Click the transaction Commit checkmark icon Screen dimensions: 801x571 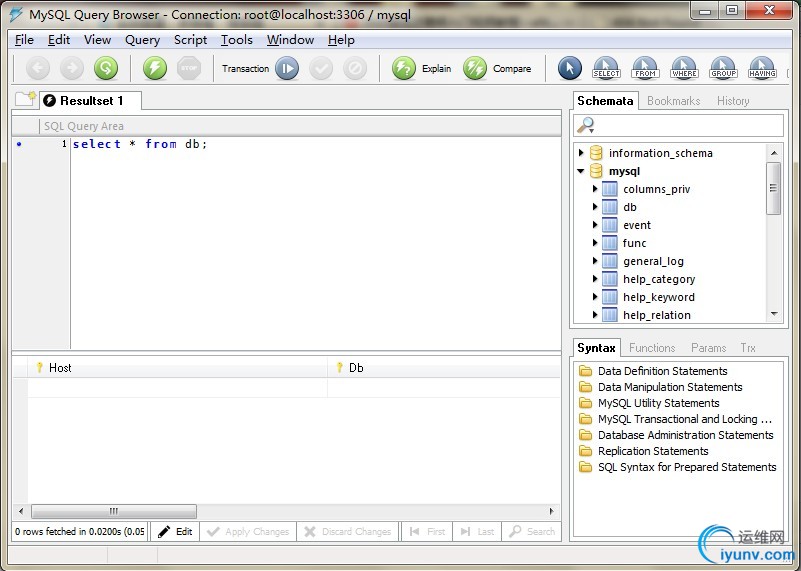pyautogui.click(x=321, y=68)
